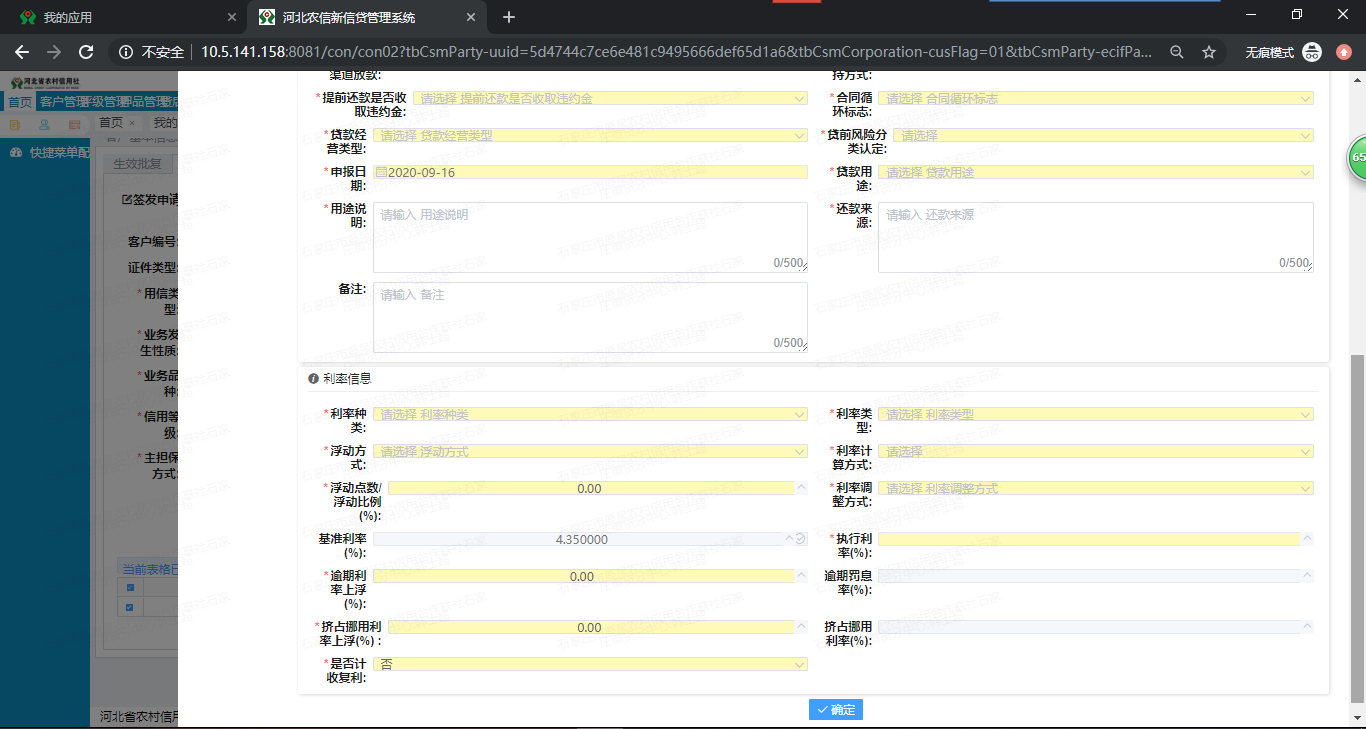Open the 浮动方式 dropdown

coord(590,451)
